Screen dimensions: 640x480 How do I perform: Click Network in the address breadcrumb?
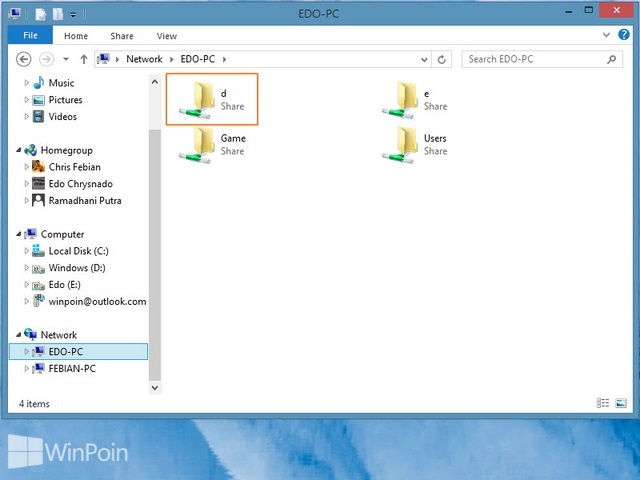(x=144, y=59)
